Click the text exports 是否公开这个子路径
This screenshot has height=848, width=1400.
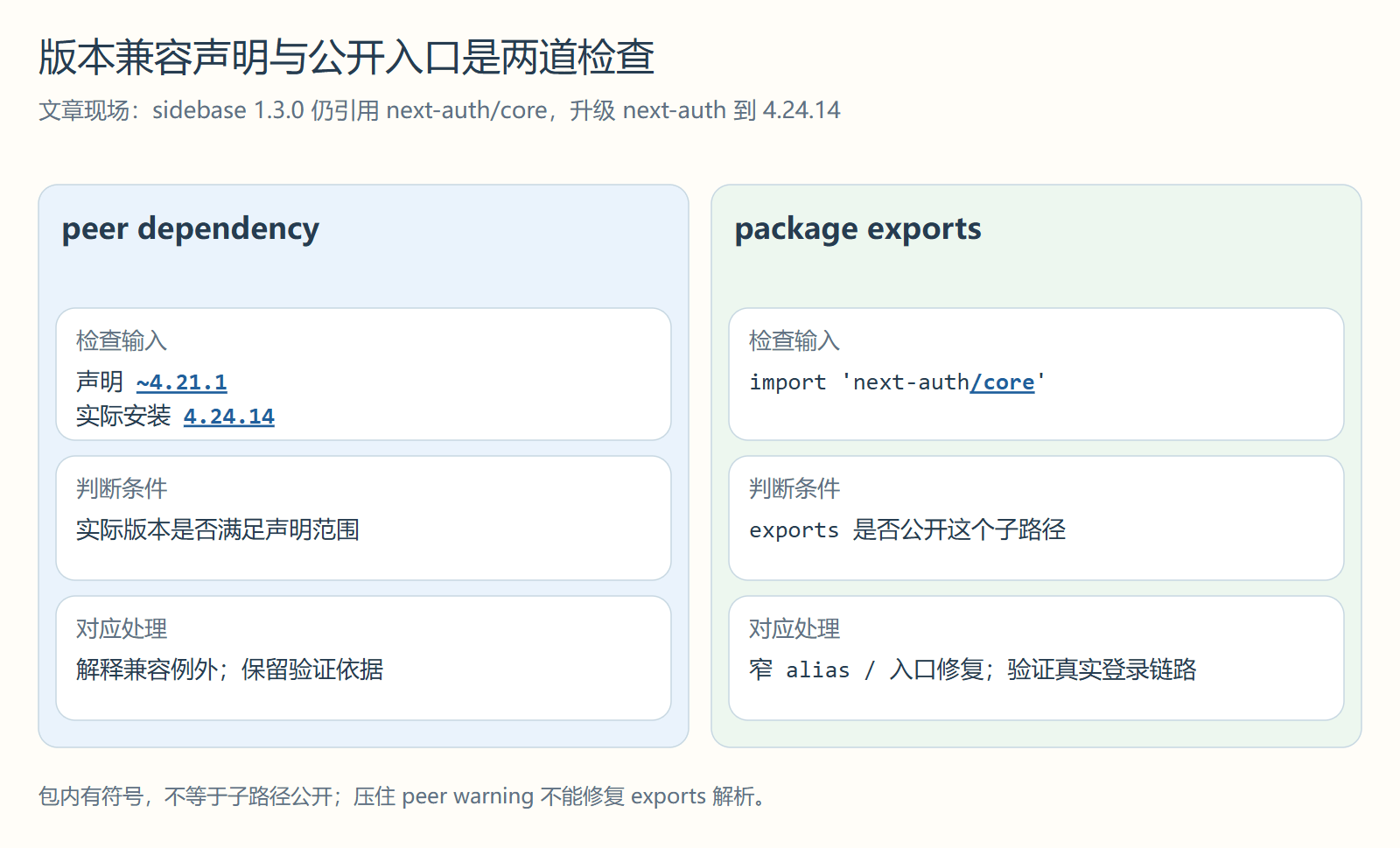coord(907,529)
